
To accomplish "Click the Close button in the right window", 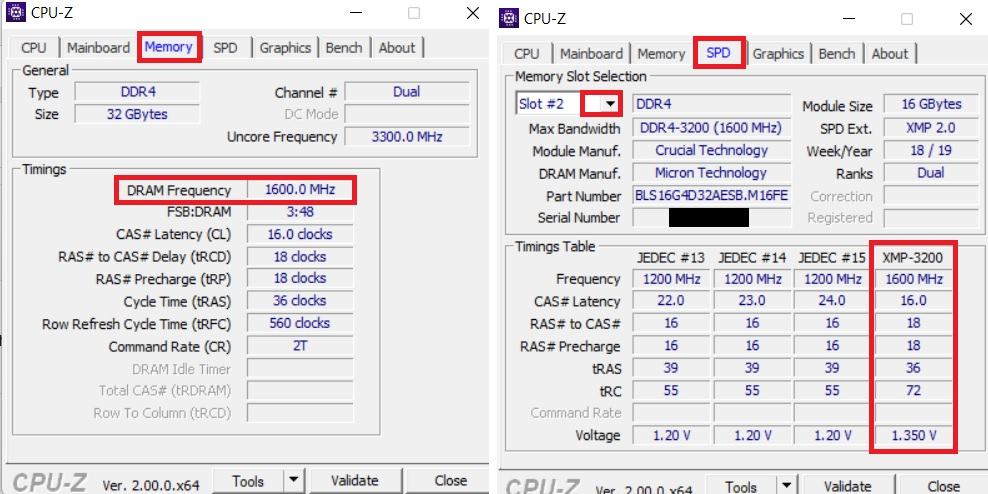I will 944,486.
